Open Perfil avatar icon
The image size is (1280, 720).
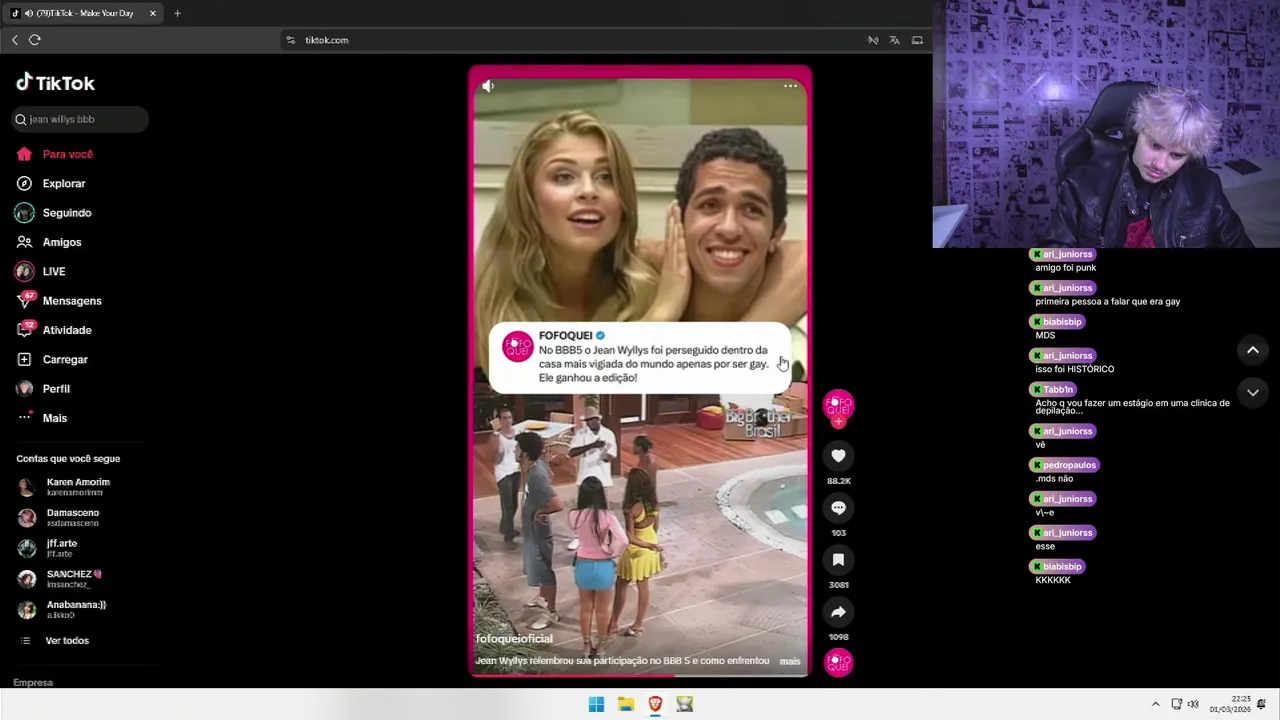tap(24, 388)
